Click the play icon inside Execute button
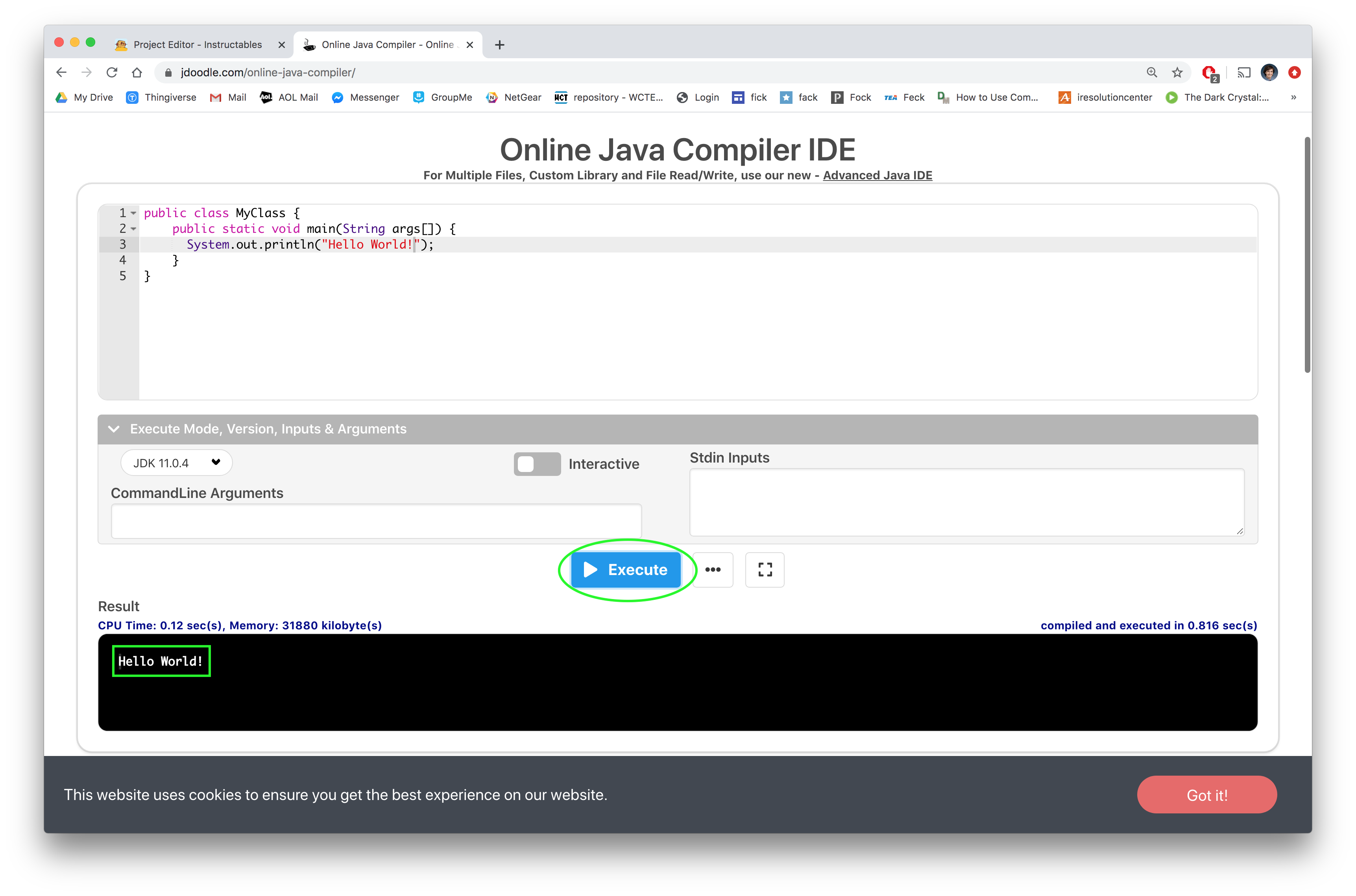The width and height of the screenshot is (1356, 896). coord(591,570)
